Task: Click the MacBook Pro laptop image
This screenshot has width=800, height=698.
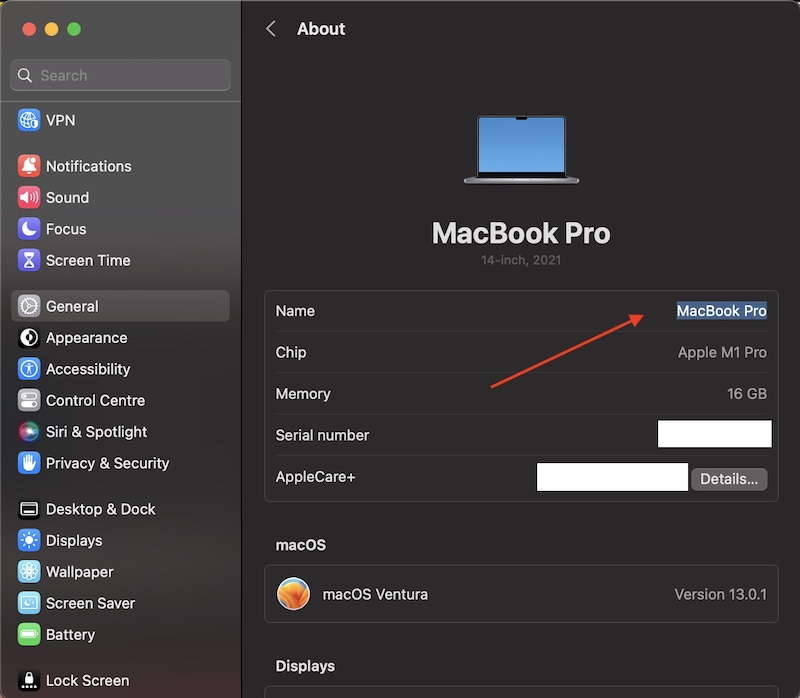Action: [521, 150]
